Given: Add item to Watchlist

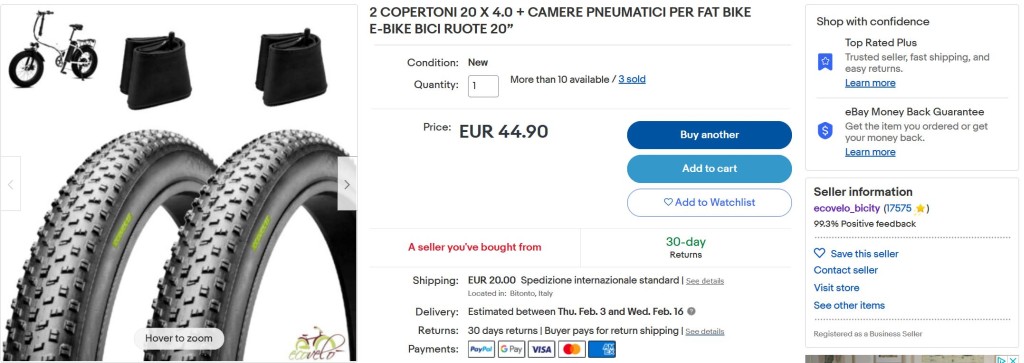Looking at the screenshot, I should point(709,202).
